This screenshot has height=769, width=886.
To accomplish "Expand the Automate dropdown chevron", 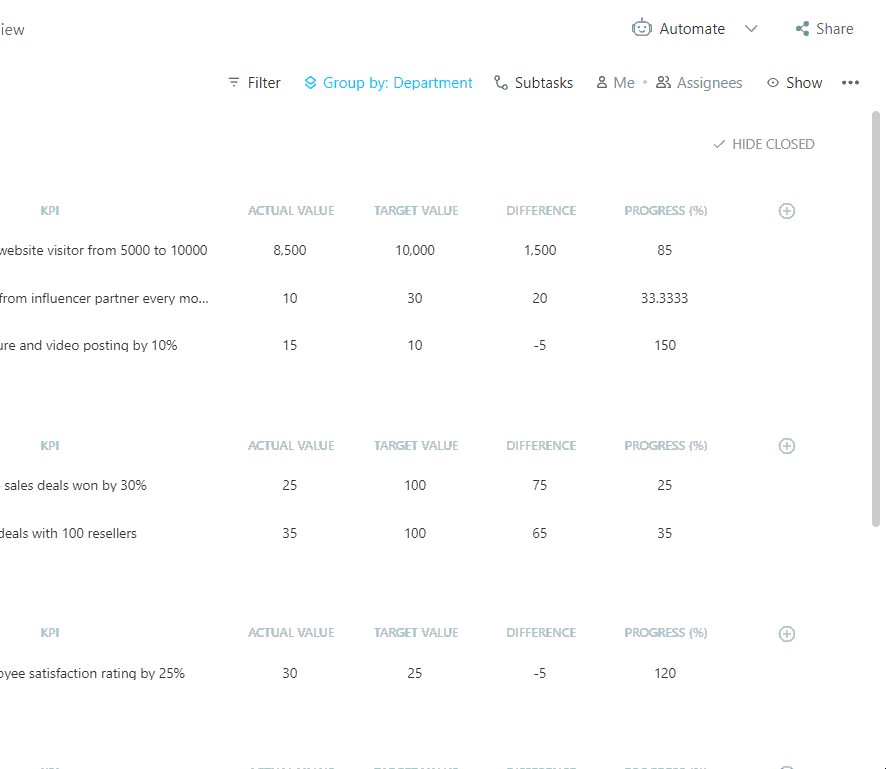I will [751, 29].
